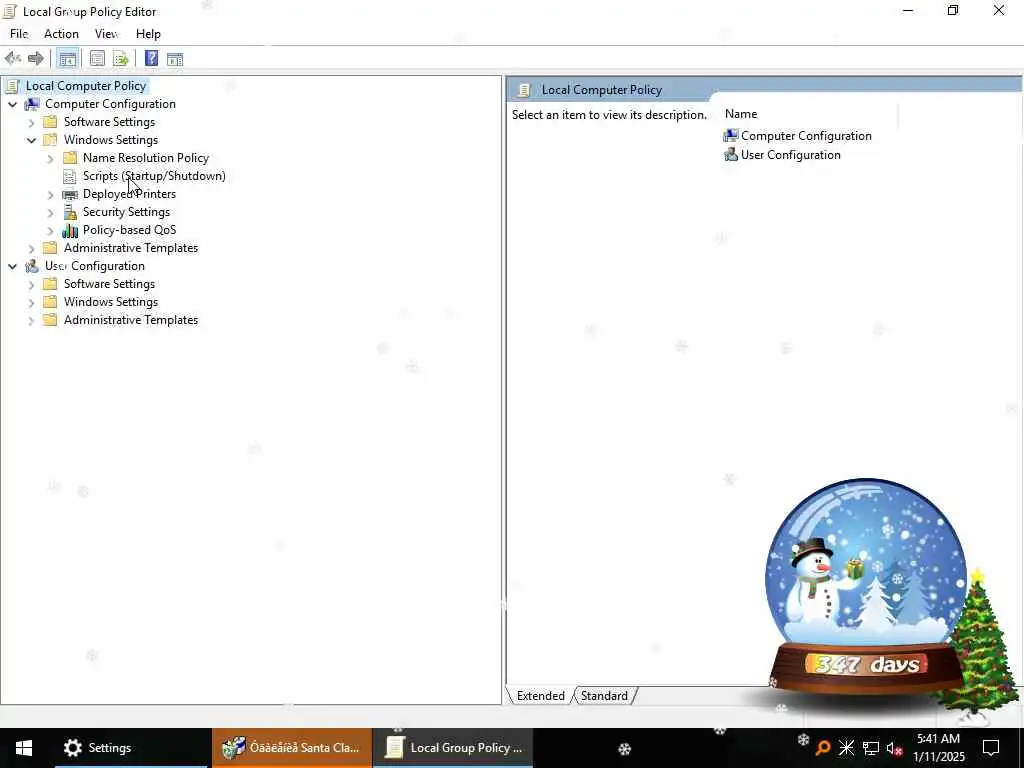The height and width of the screenshot is (768, 1024).
Task: Click the Security Settings lock icon
Action: click(x=70, y=212)
